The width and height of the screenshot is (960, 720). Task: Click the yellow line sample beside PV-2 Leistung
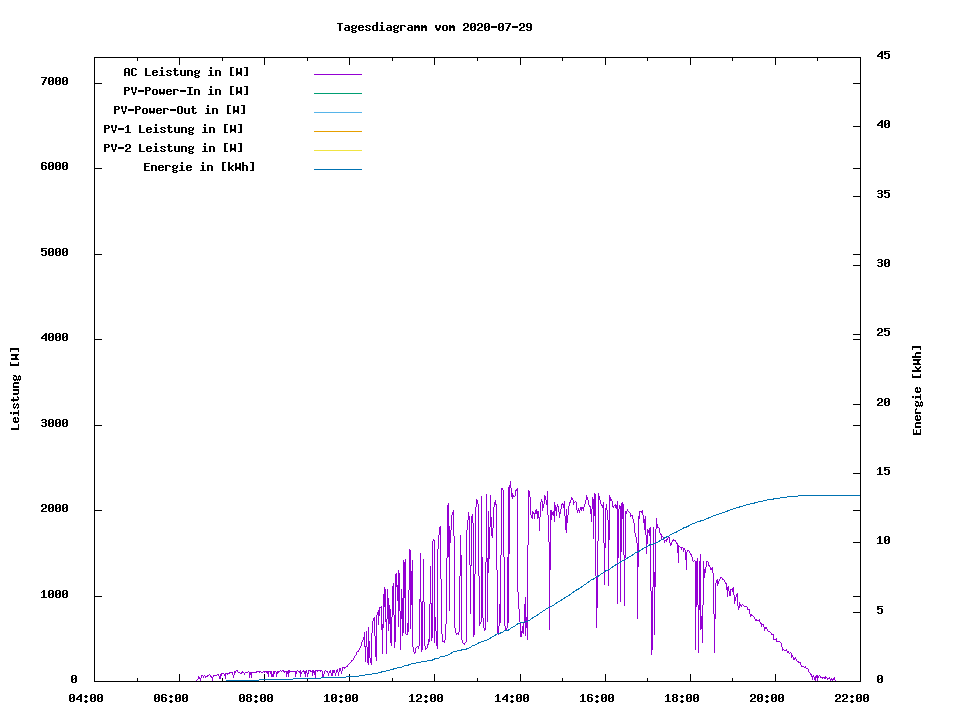337,150
